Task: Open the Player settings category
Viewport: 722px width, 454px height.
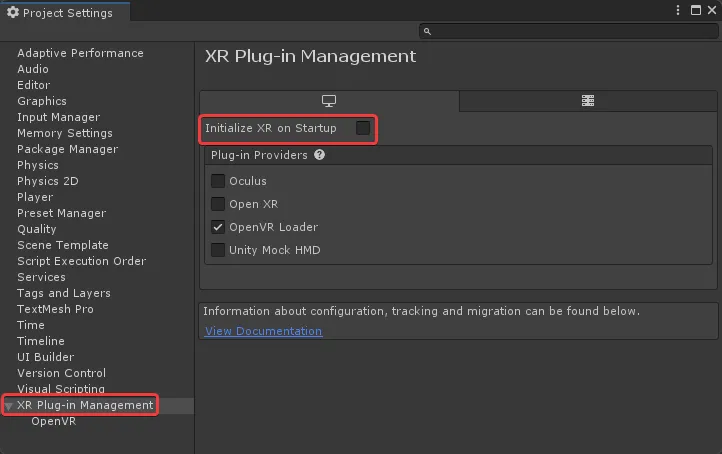Action: click(x=35, y=197)
